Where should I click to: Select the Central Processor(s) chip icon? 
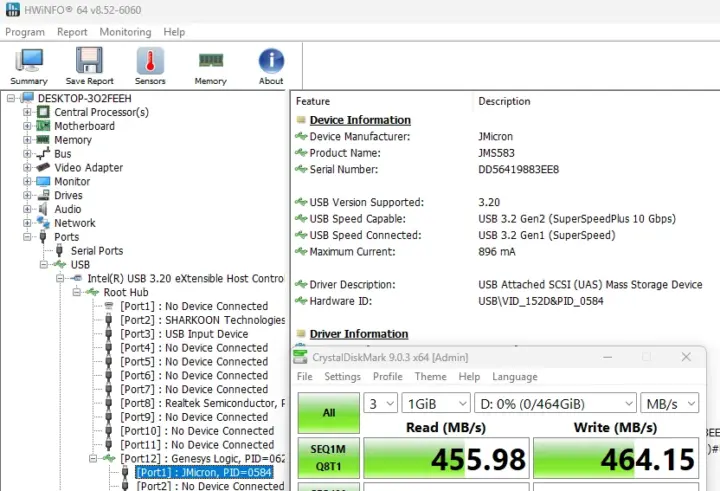click(43, 112)
